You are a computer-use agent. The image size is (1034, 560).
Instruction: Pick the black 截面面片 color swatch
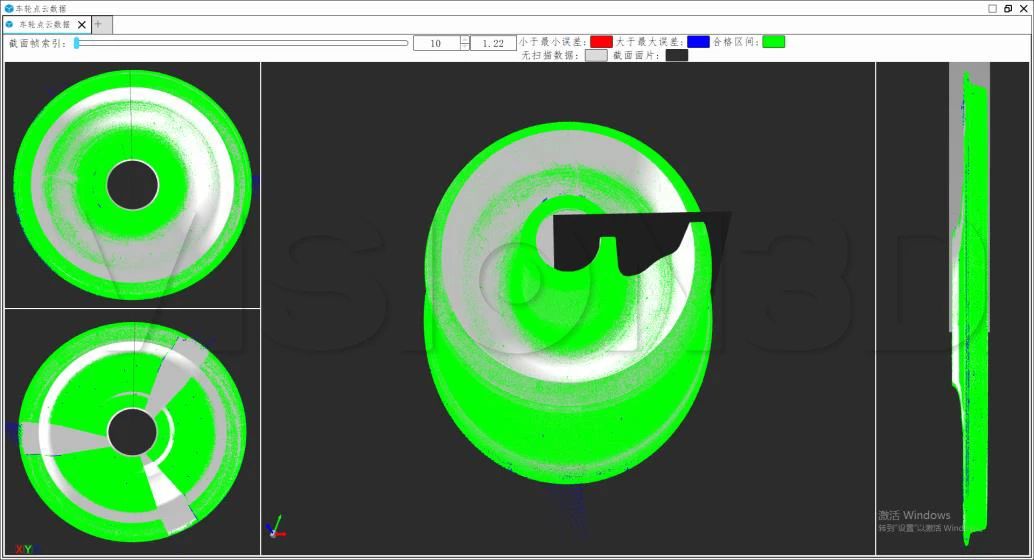coord(677,56)
